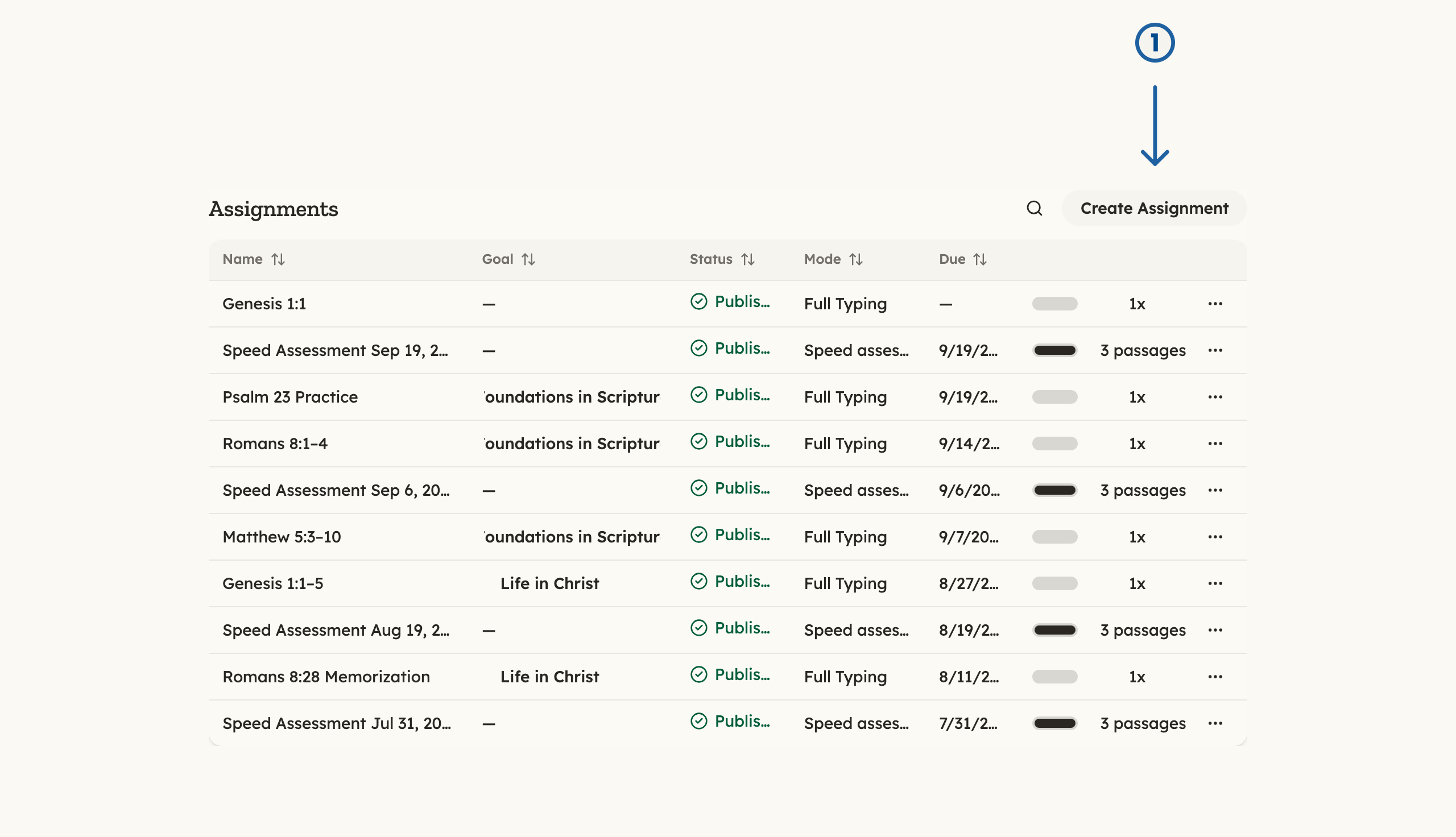Sort by Status column arrows
The width and height of the screenshot is (1456, 837).
coord(748,259)
